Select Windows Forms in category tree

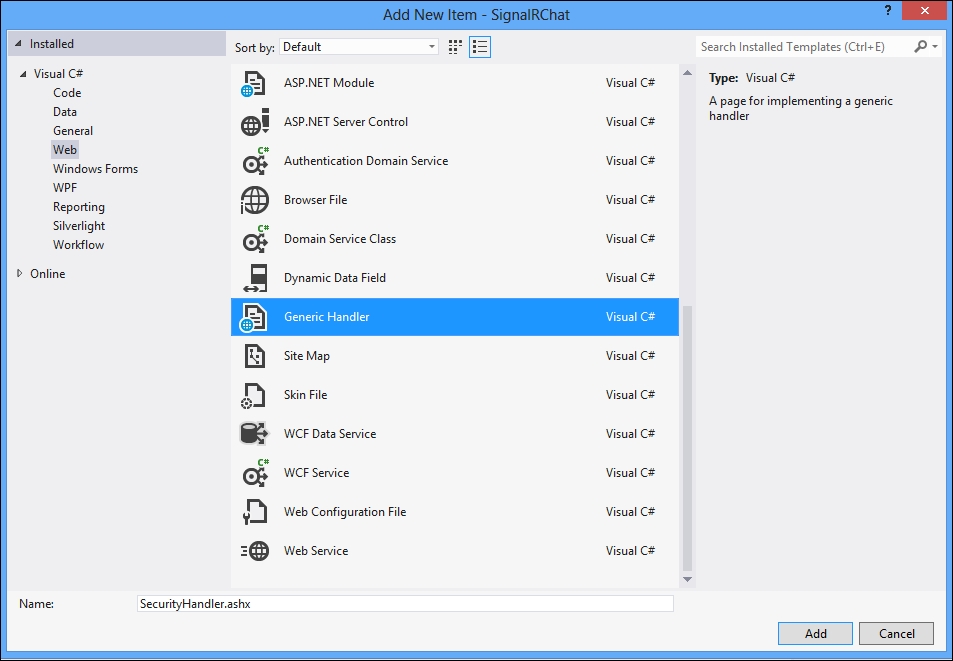[95, 169]
